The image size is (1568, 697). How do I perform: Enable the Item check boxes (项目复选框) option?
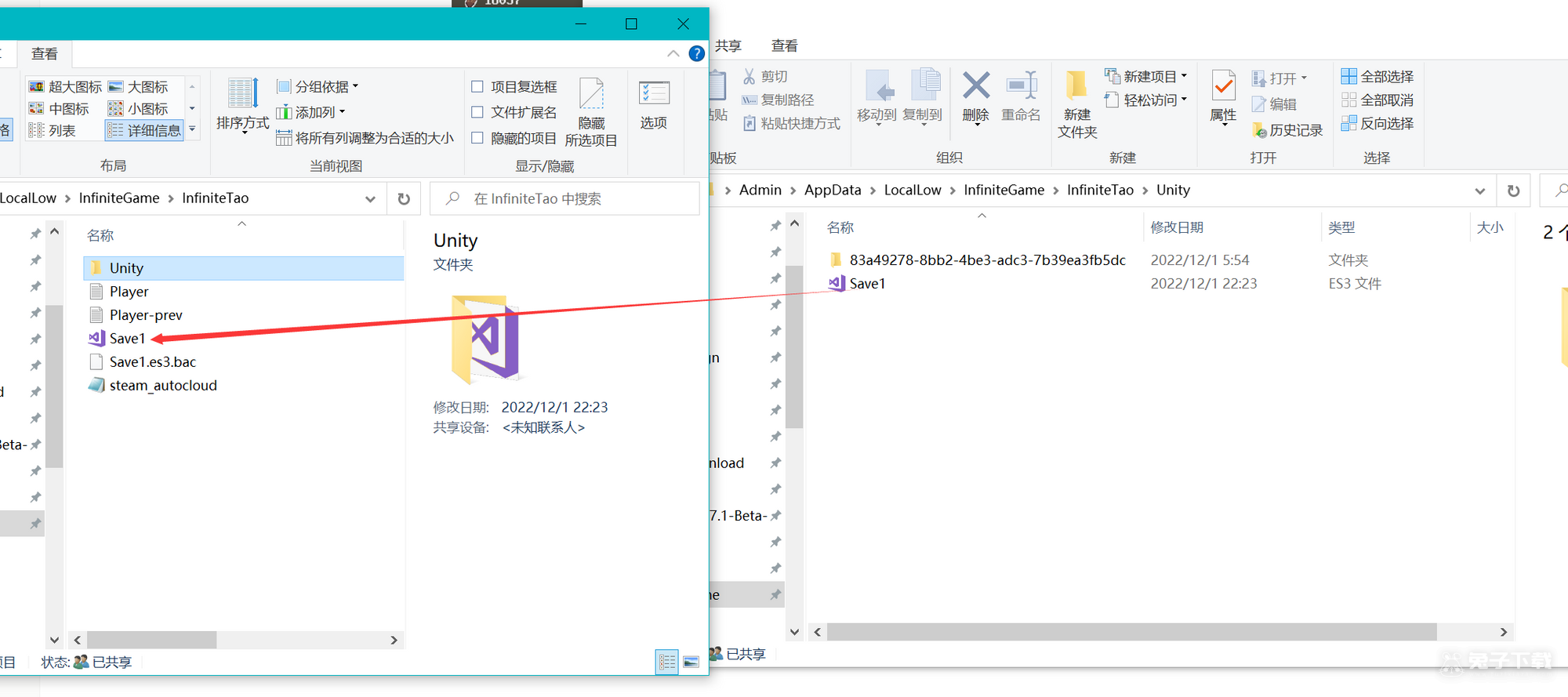(x=477, y=86)
